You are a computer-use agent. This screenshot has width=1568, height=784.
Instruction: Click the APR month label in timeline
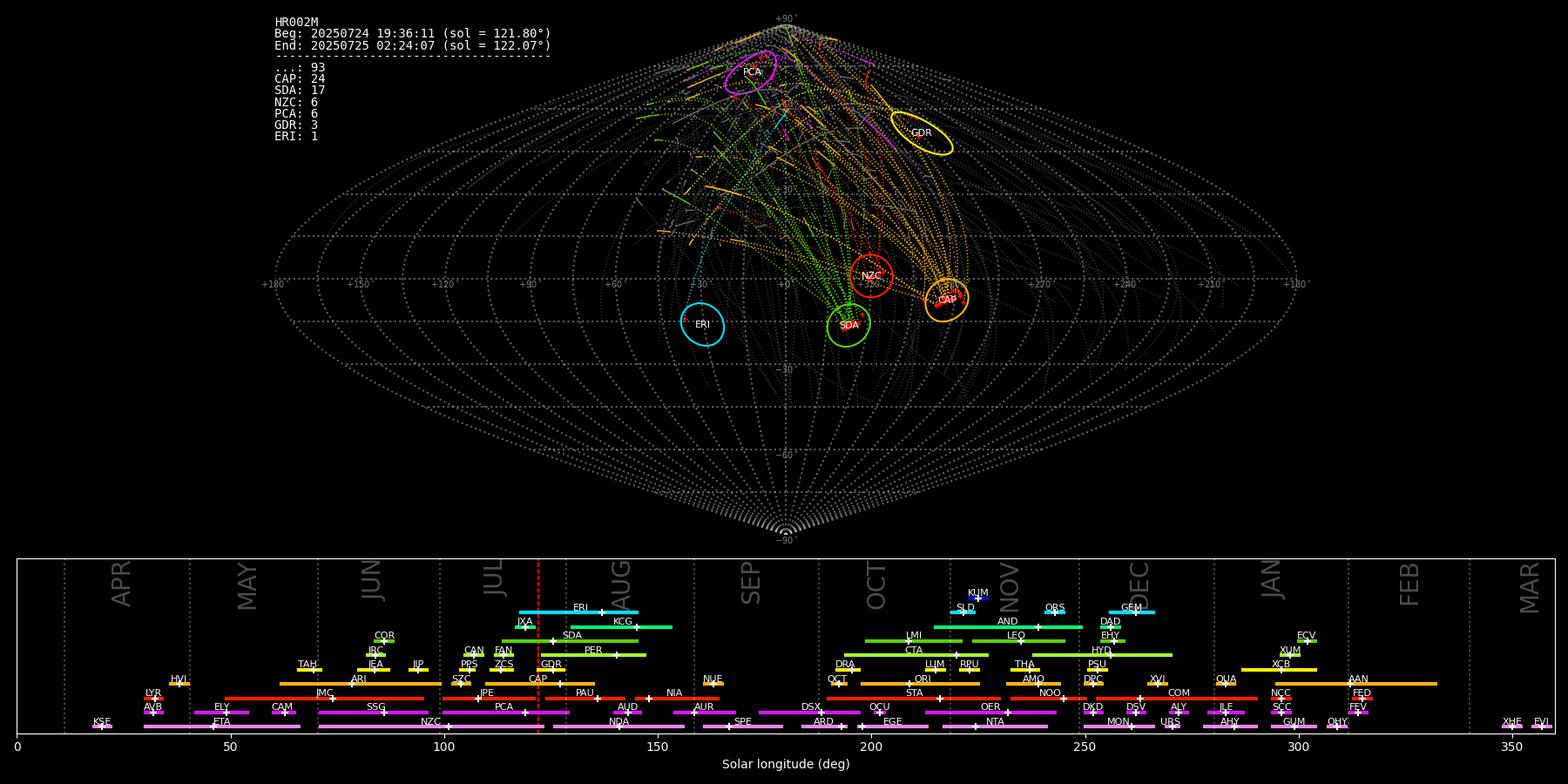tap(121, 584)
